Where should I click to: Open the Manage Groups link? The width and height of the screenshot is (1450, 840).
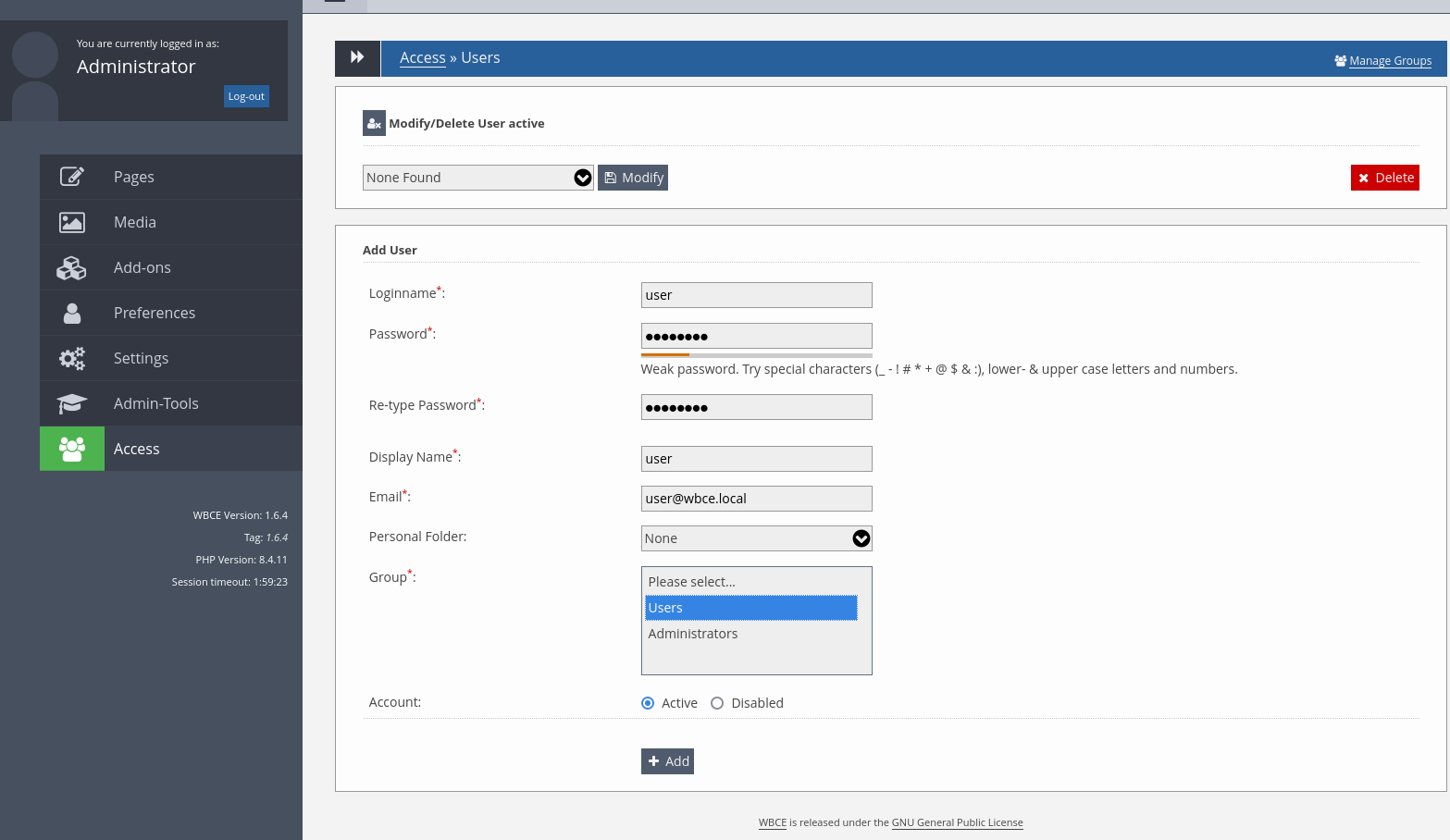pyautogui.click(x=1383, y=61)
